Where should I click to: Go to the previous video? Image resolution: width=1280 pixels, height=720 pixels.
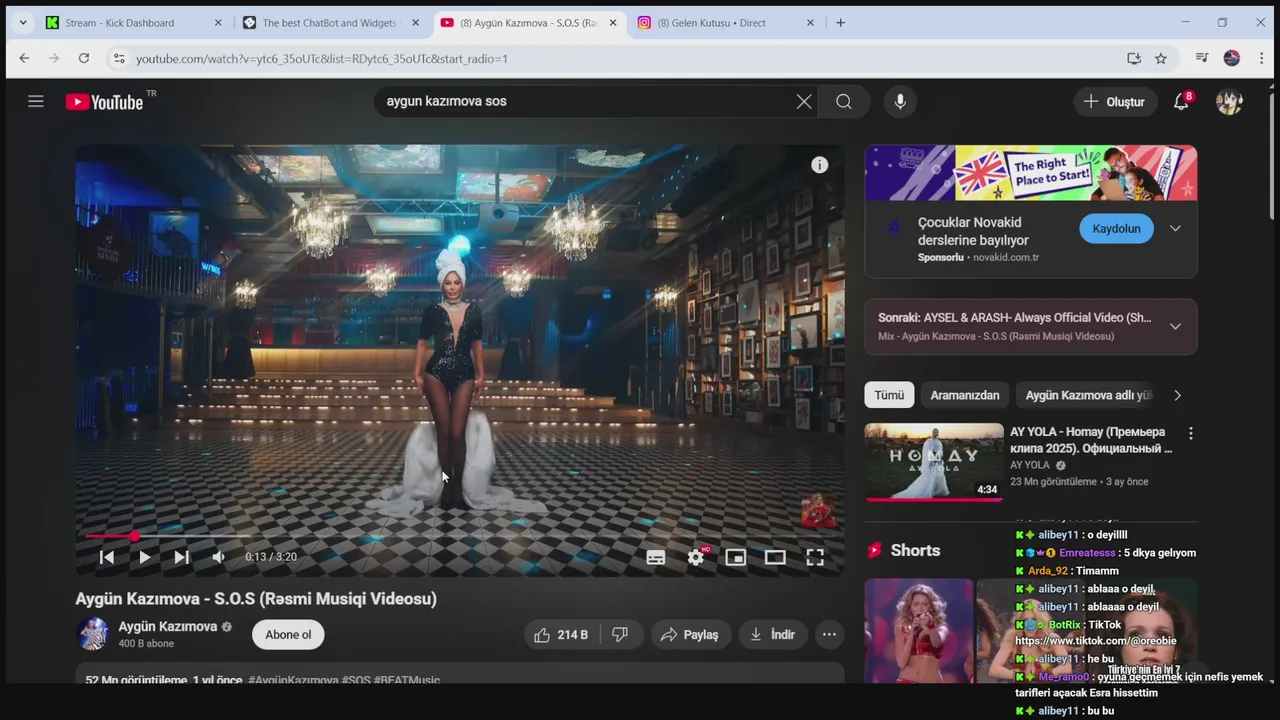pyautogui.click(x=107, y=557)
